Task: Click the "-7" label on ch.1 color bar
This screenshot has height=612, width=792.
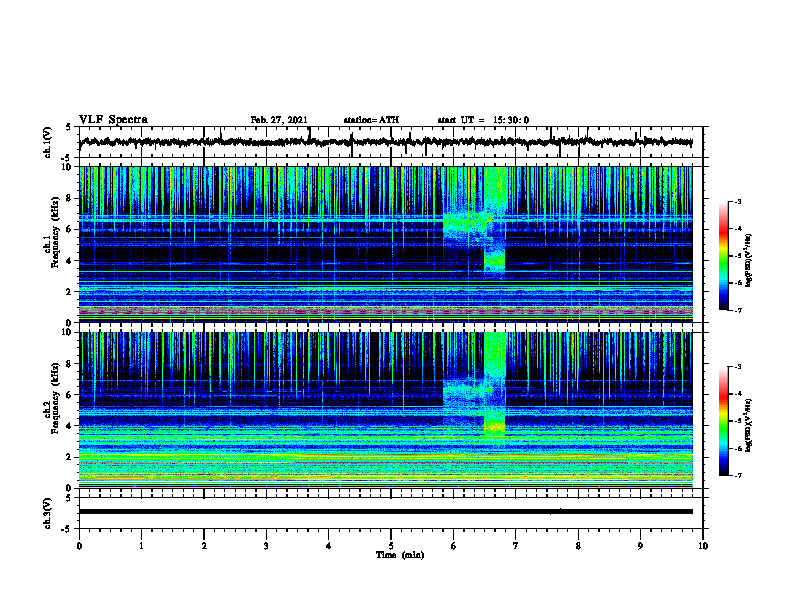Action: coord(737,310)
